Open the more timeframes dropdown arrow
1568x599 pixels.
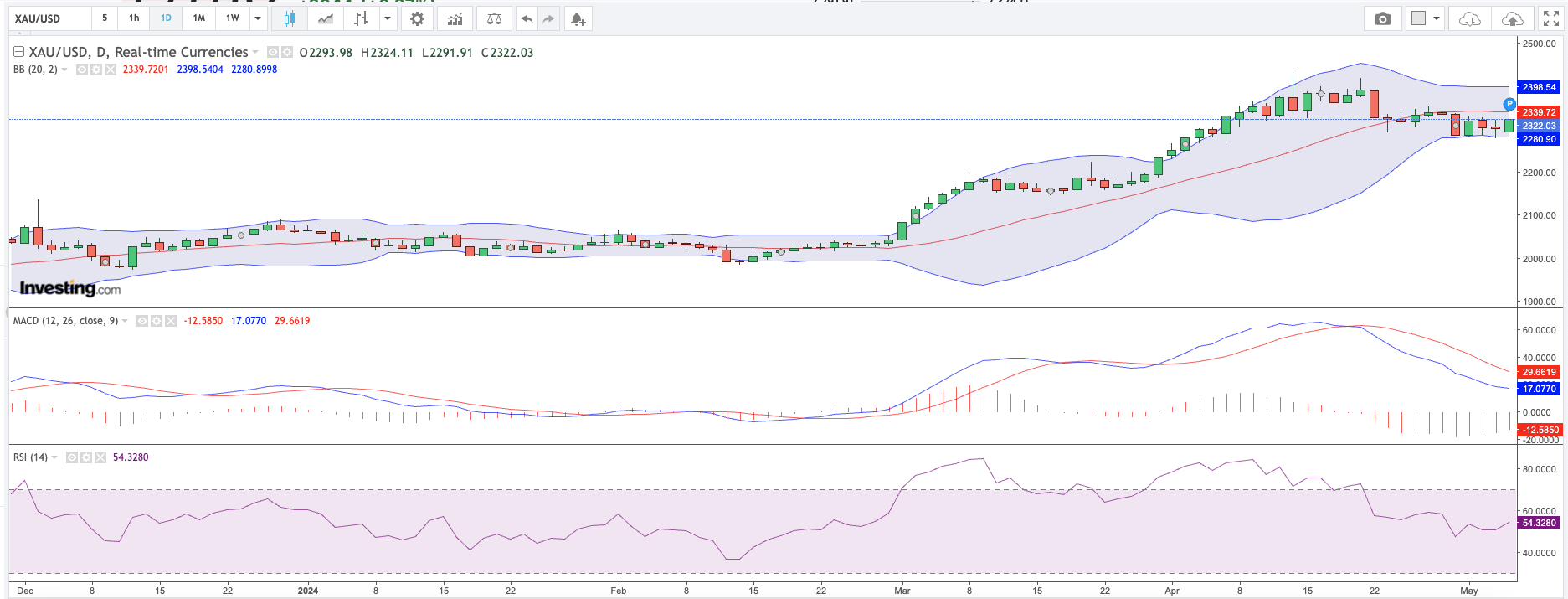[258, 18]
